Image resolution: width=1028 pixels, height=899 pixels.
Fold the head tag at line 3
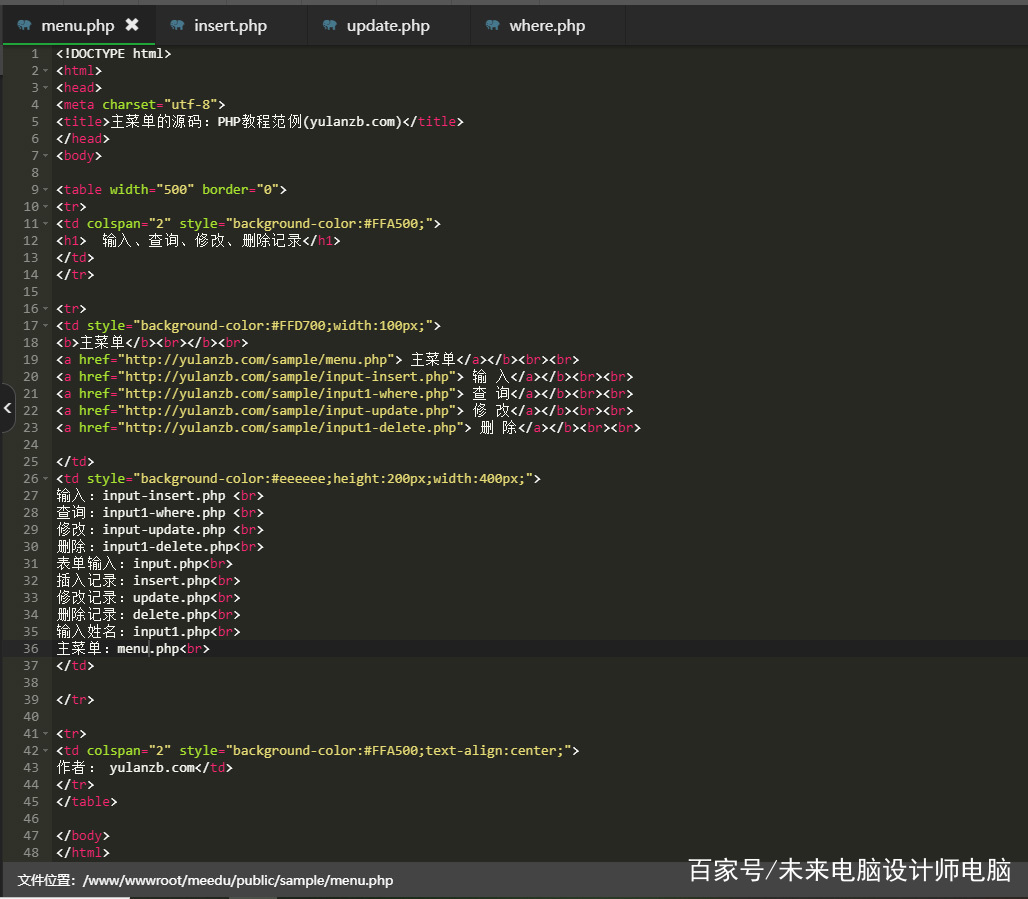click(x=45, y=88)
